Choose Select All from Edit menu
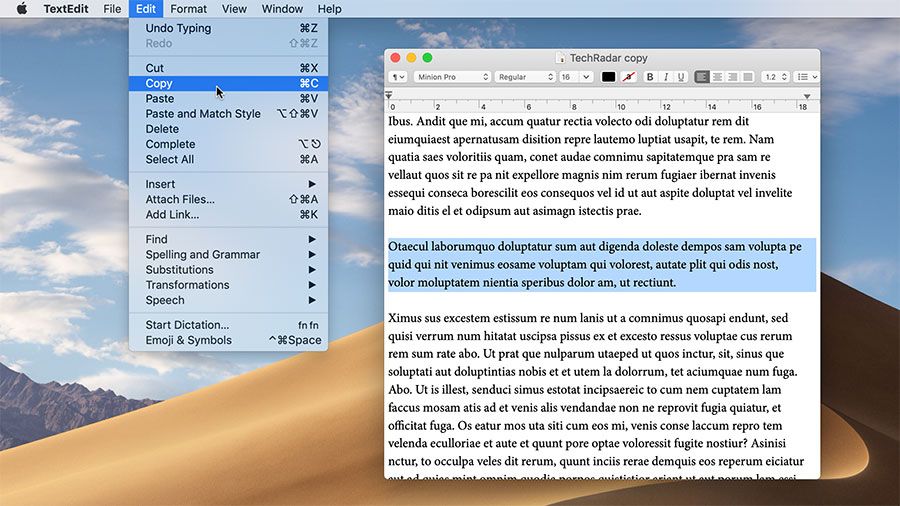Image resolution: width=900 pixels, height=506 pixels. (x=228, y=159)
